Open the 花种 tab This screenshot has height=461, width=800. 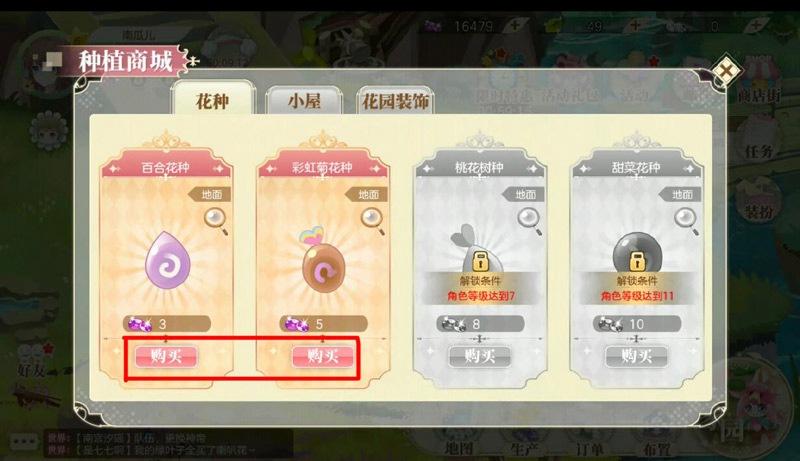pyautogui.click(x=212, y=100)
